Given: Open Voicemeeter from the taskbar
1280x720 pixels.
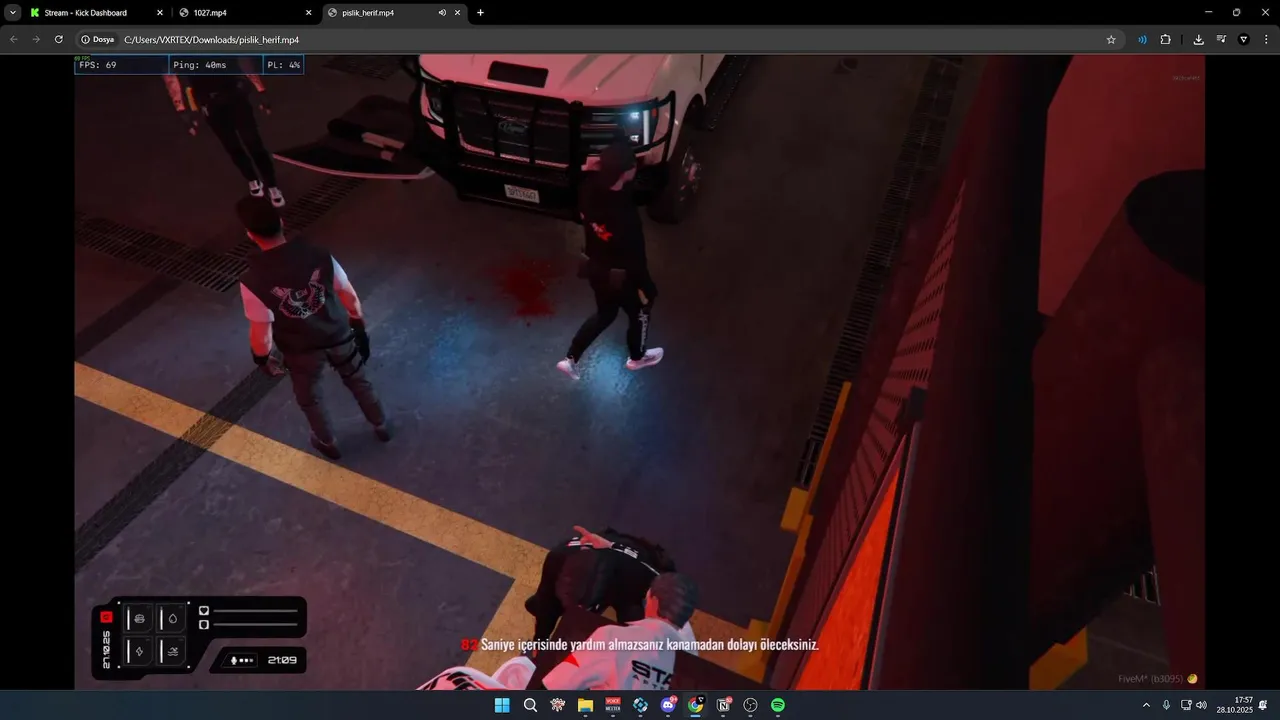Looking at the screenshot, I should pos(613,705).
